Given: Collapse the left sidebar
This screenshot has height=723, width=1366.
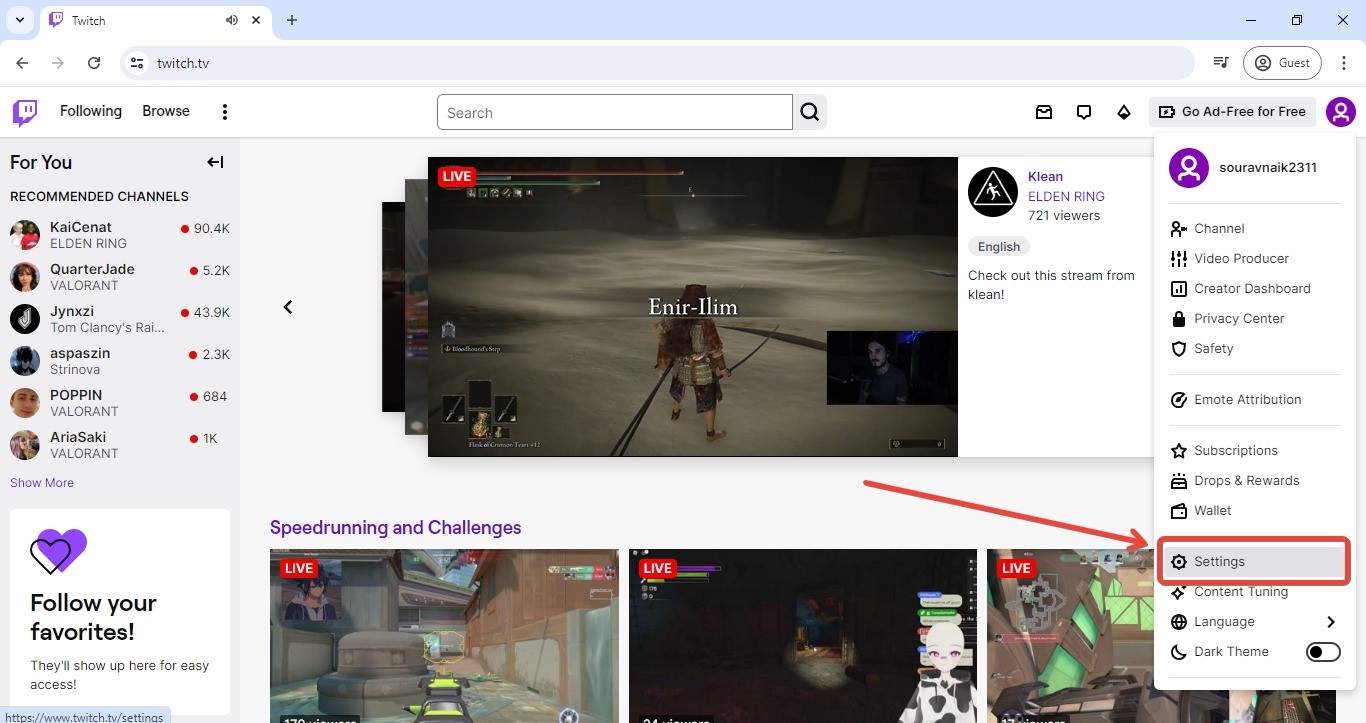Looking at the screenshot, I should pyautogui.click(x=215, y=162).
